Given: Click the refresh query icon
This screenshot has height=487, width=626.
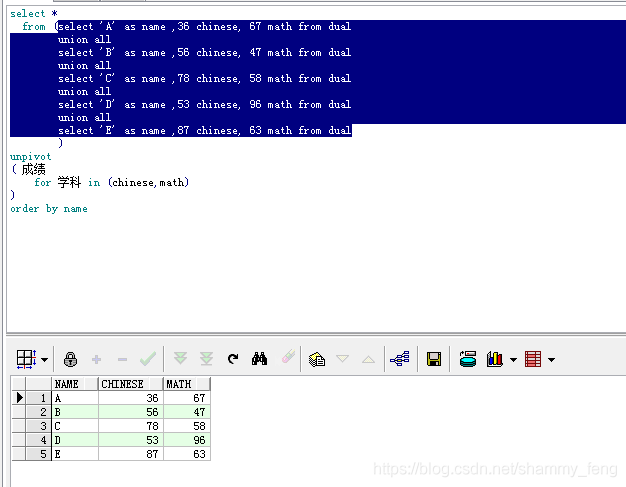Looking at the screenshot, I should click(x=233, y=359).
